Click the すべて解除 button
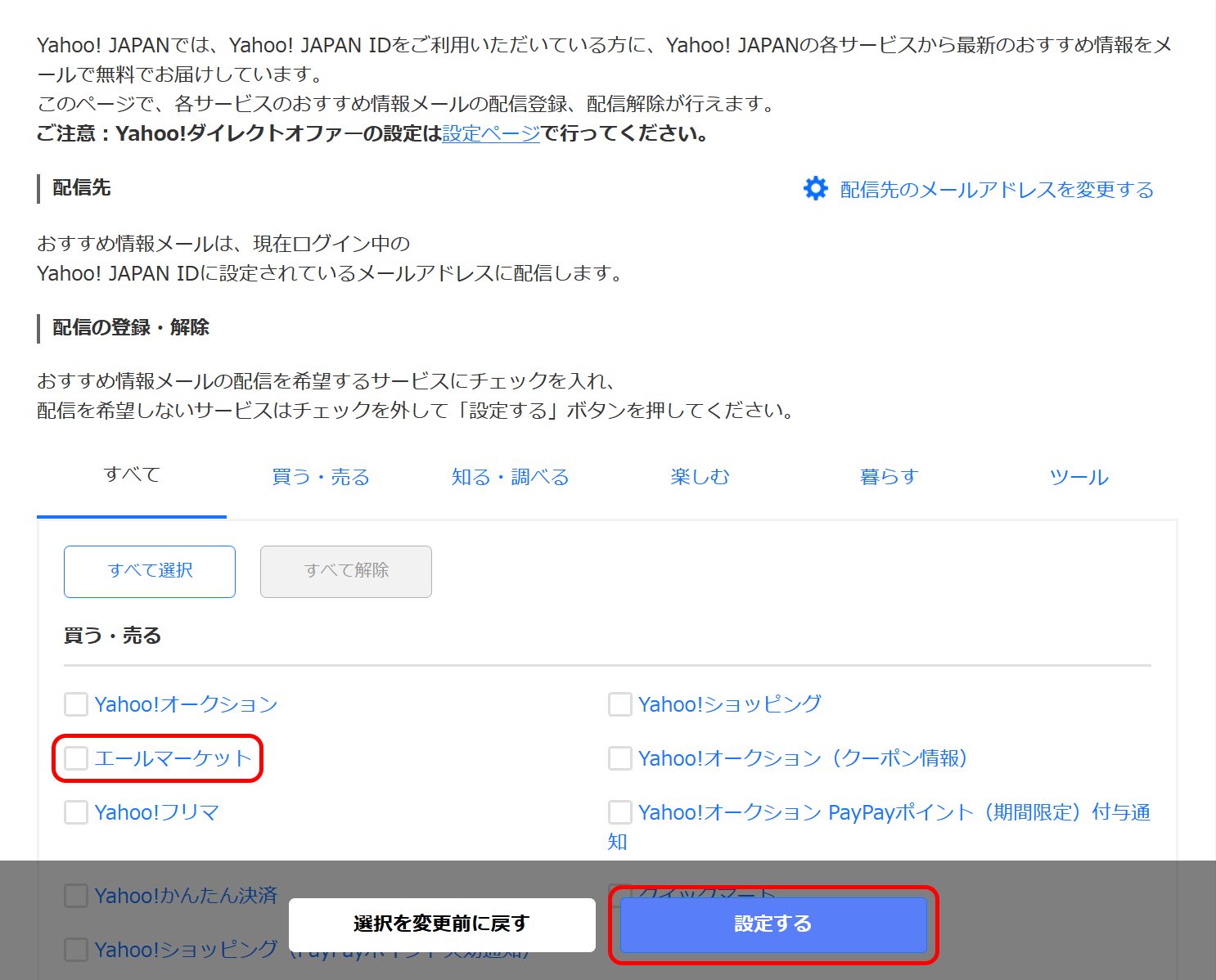The image size is (1216, 980). coord(345,571)
